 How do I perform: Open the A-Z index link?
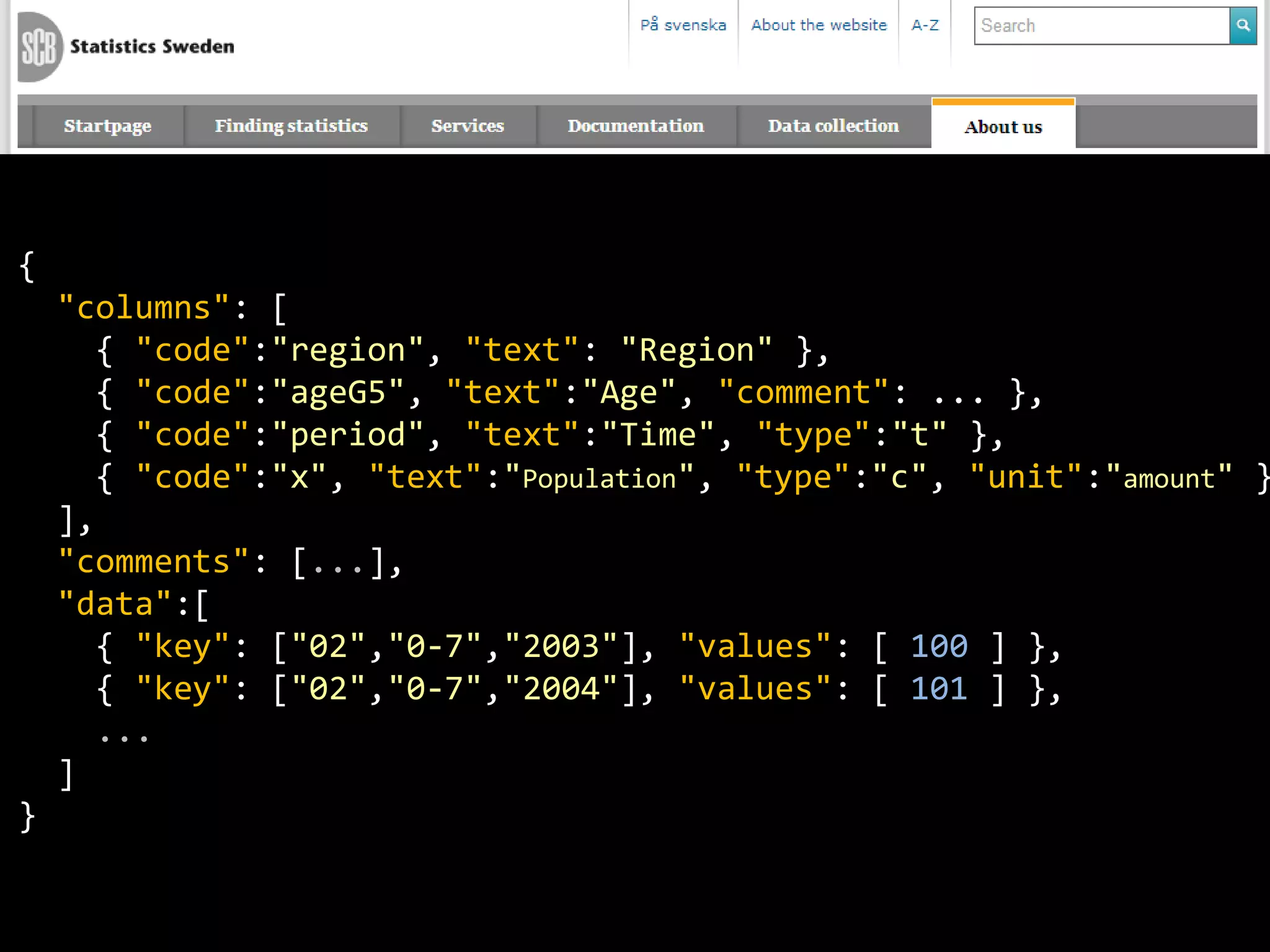click(x=925, y=25)
